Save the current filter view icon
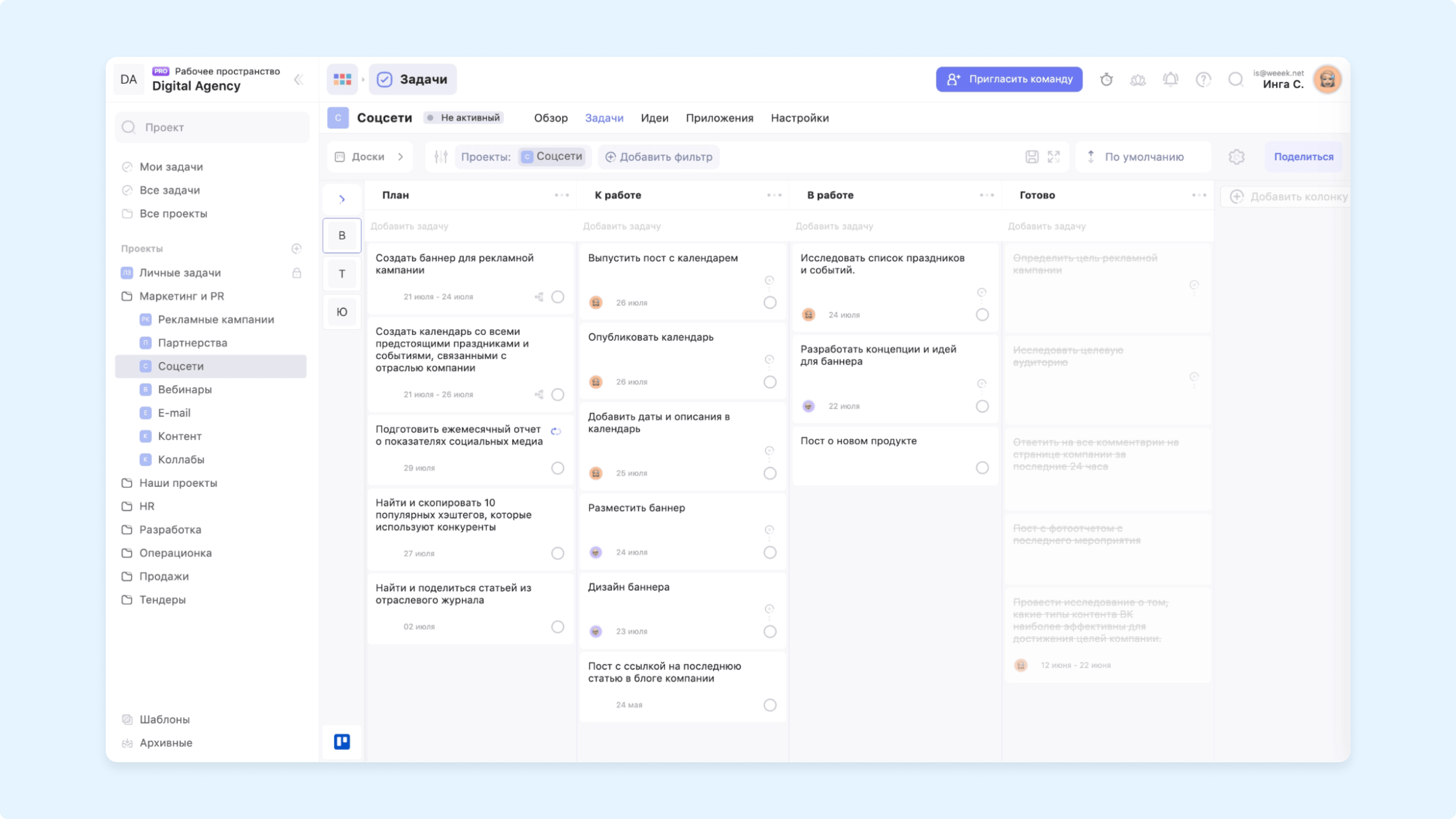Screen dimensions: 1456x819 (x=1031, y=157)
